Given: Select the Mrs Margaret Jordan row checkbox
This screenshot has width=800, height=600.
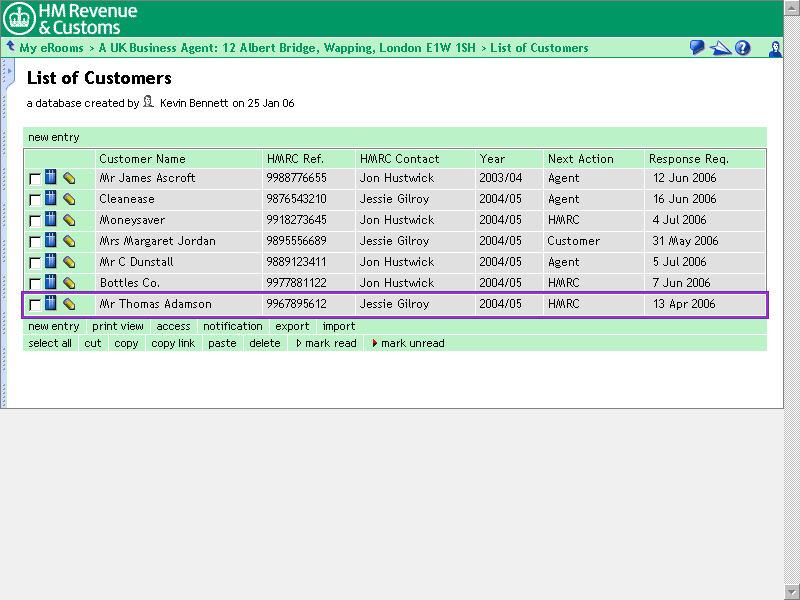Looking at the screenshot, I should 35,242.
